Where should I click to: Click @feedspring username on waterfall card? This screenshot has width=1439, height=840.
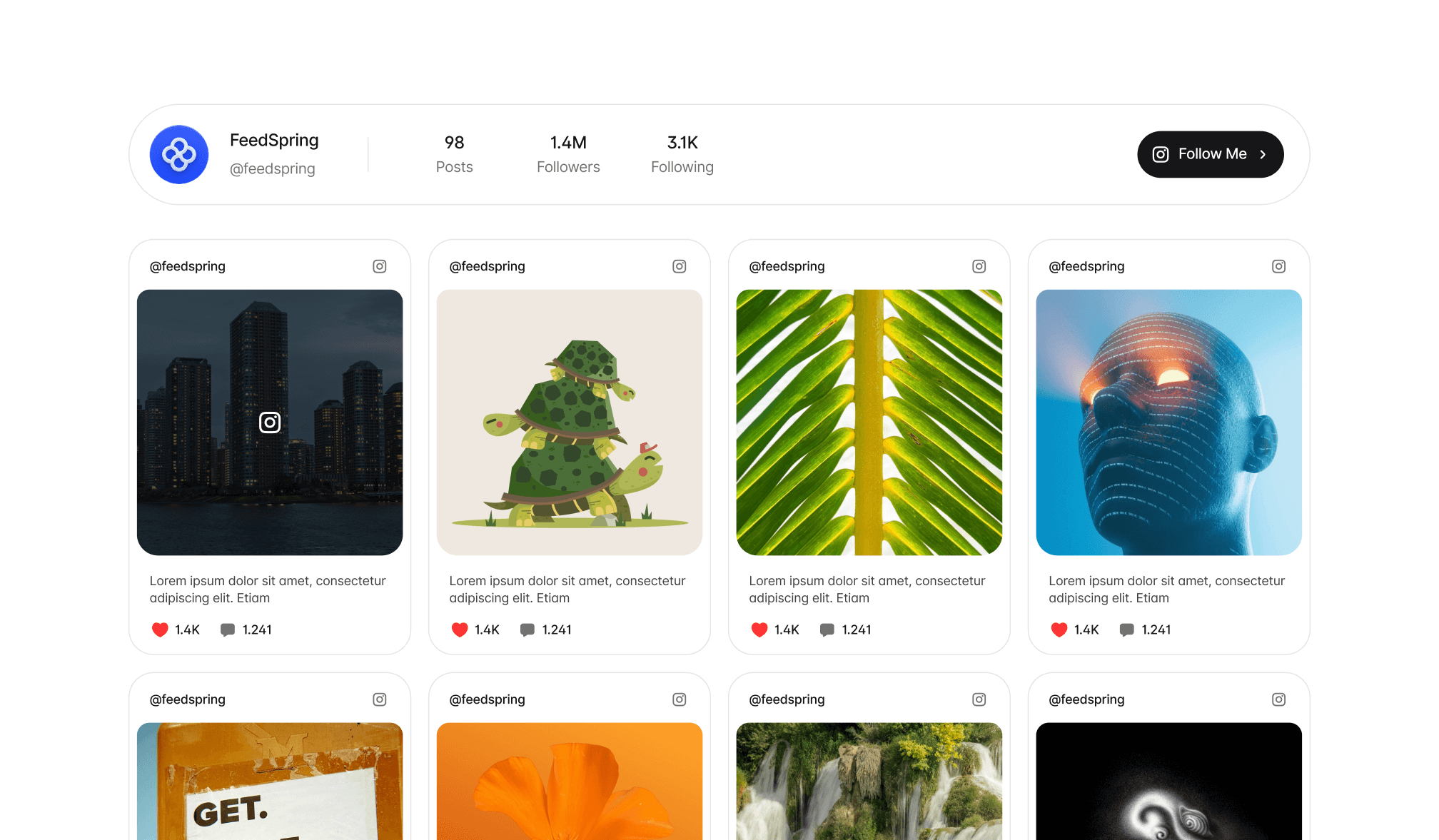(x=787, y=699)
